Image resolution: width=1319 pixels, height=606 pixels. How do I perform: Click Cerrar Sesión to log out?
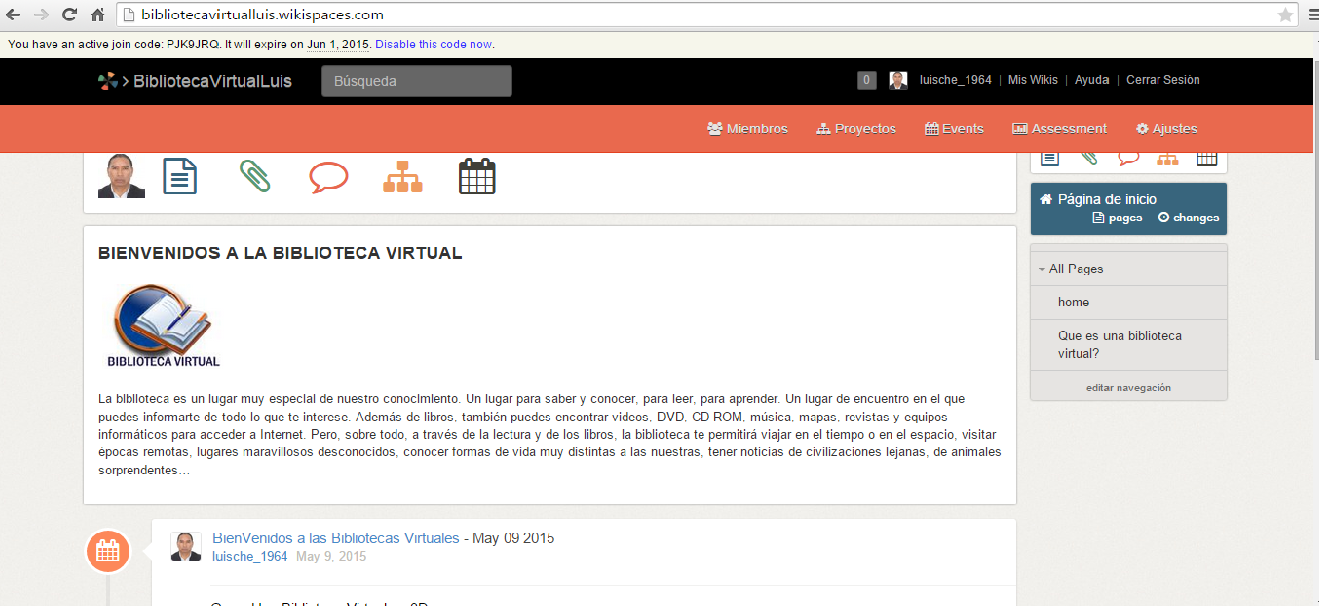[1162, 80]
